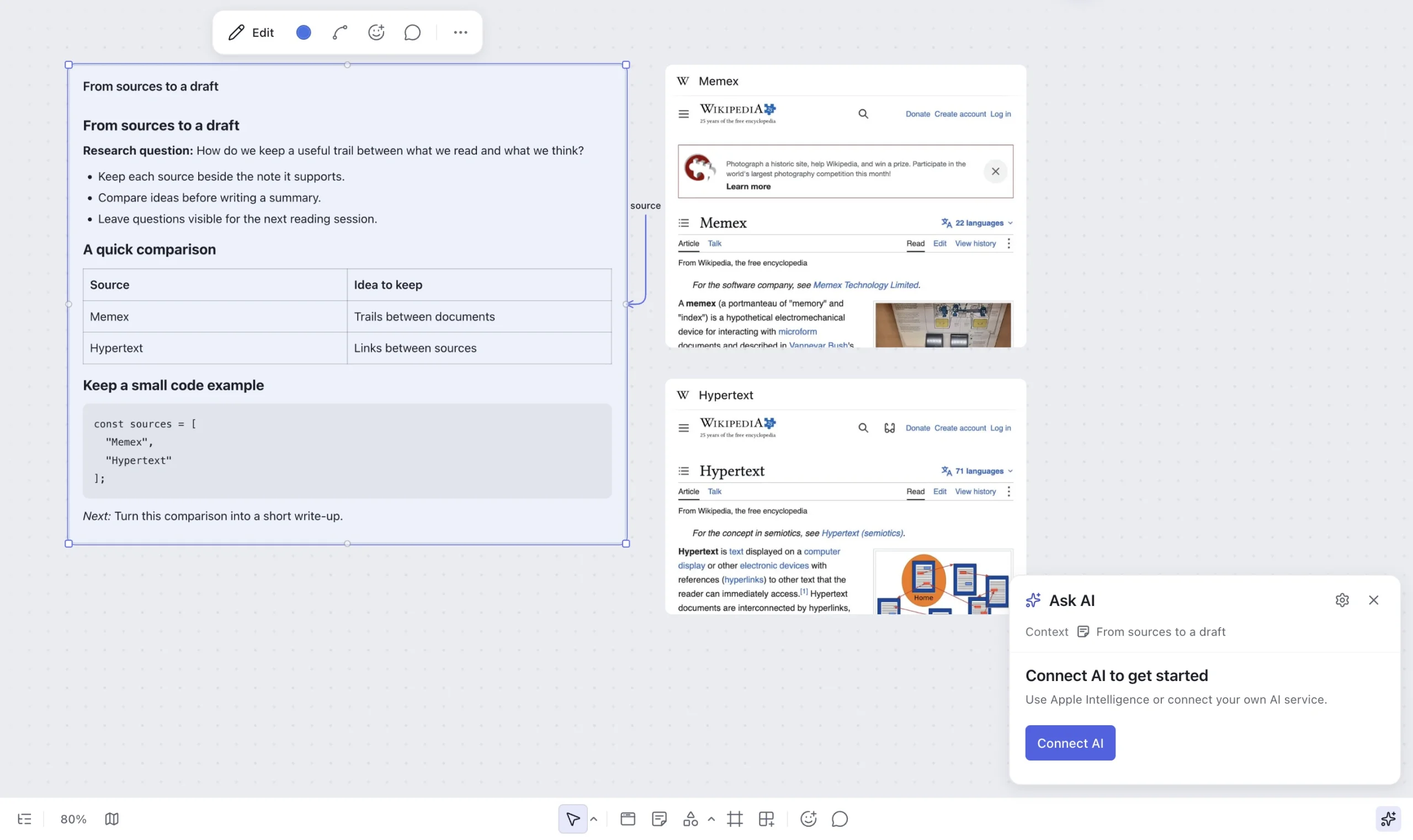Screen dimensions: 1413x840
Task: Open the 22 languages dropdown on Memex
Action: [977, 223]
